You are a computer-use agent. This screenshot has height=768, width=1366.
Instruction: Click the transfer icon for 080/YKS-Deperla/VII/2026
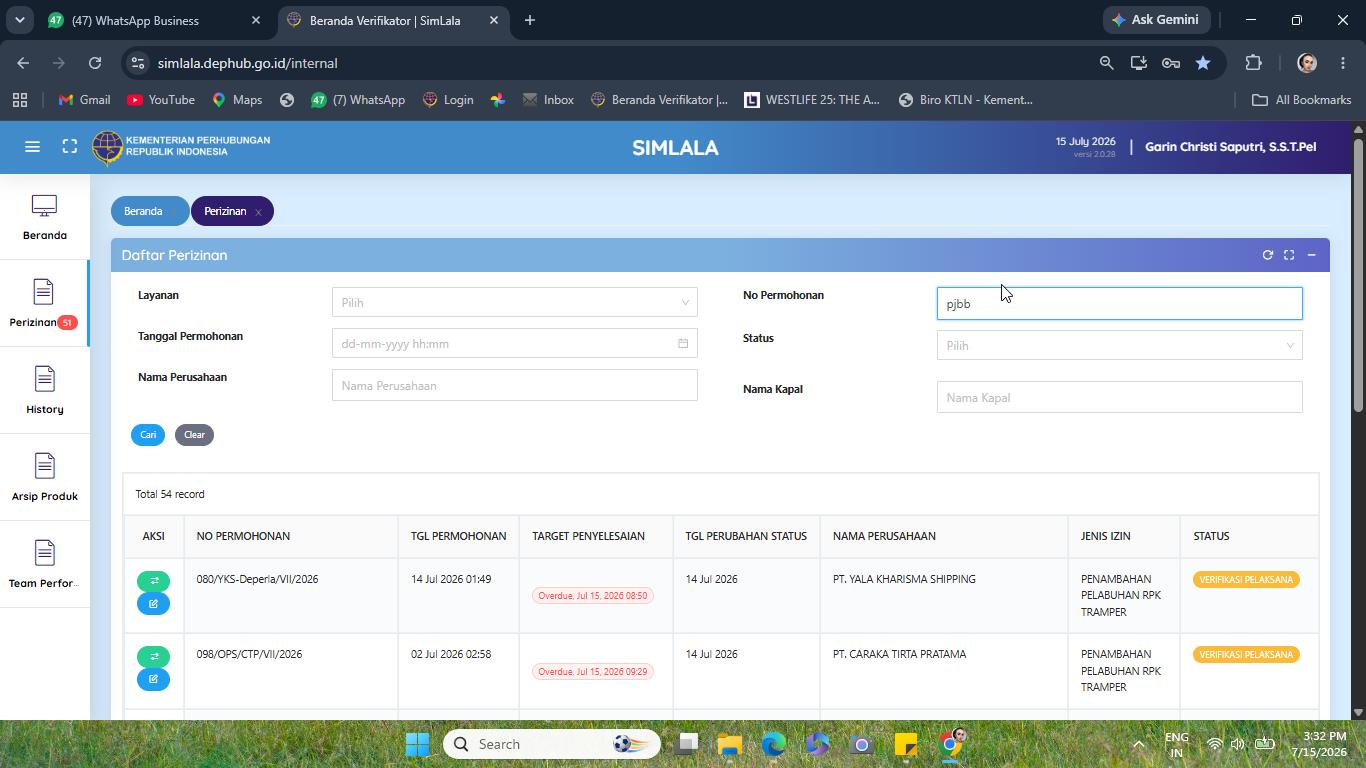[153, 581]
